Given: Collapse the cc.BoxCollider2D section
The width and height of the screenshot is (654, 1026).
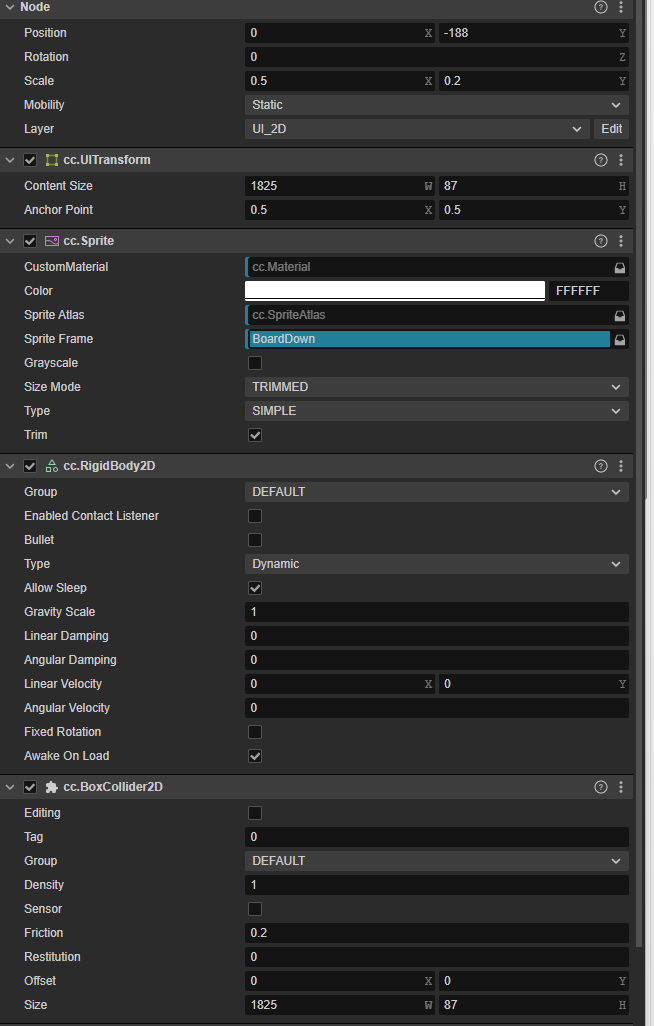Looking at the screenshot, I should 10,787.
